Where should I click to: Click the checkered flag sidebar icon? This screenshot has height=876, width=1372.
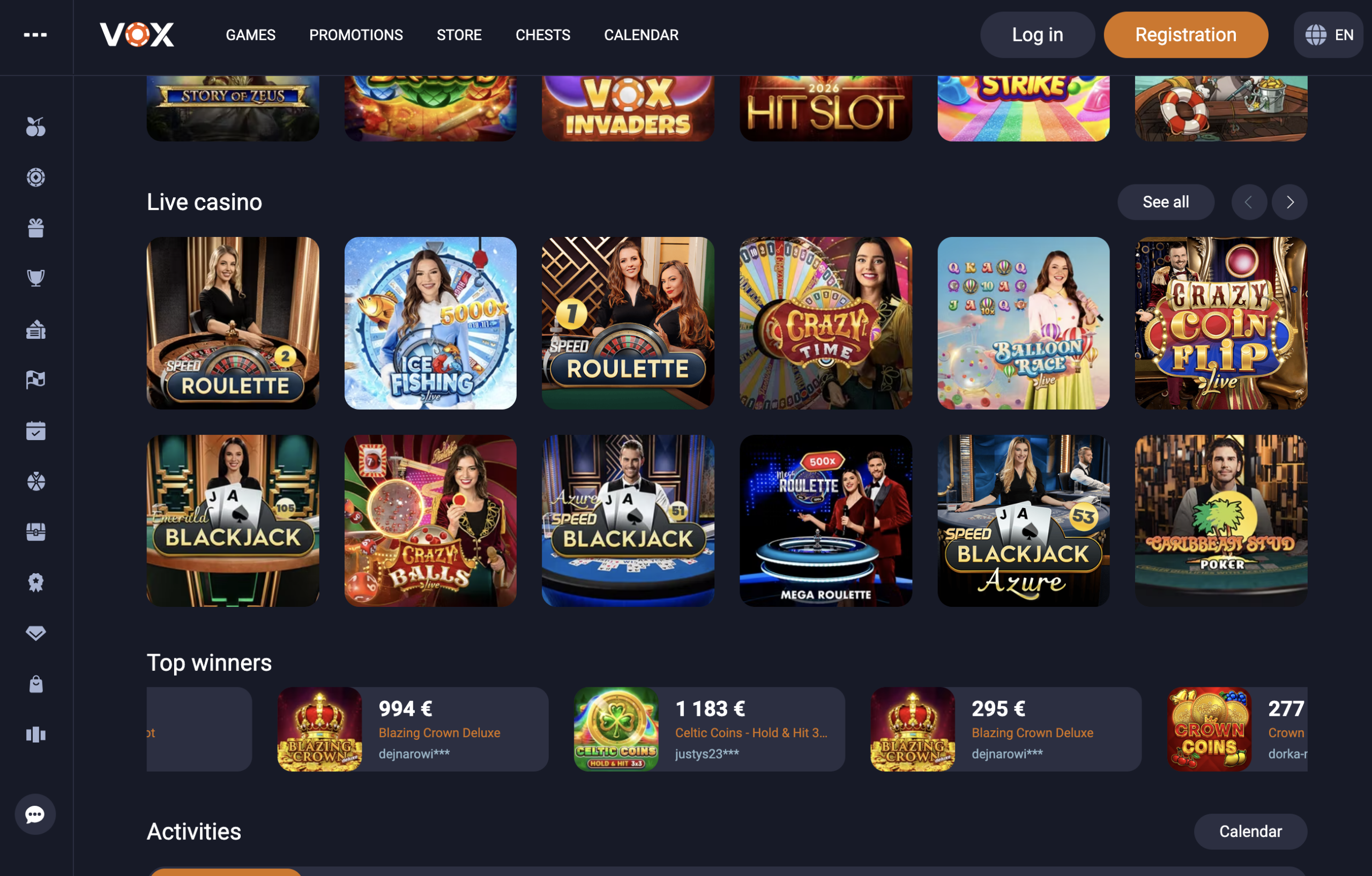[36, 380]
